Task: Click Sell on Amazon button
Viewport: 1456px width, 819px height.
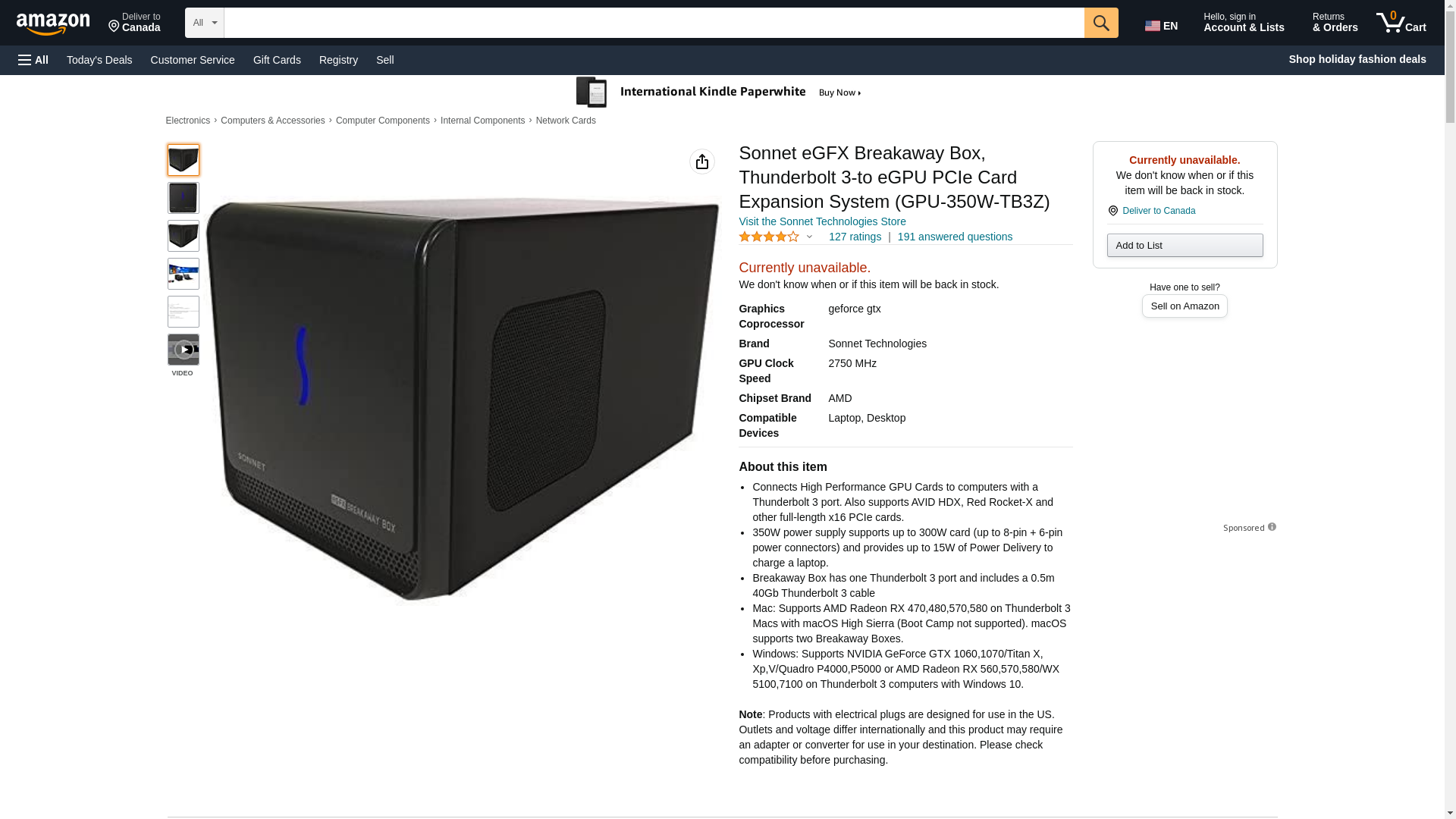Action: coord(1185,306)
